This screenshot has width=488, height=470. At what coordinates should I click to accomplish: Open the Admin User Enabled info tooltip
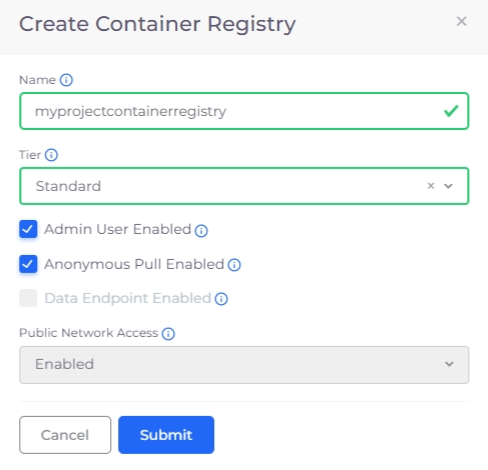(x=201, y=231)
